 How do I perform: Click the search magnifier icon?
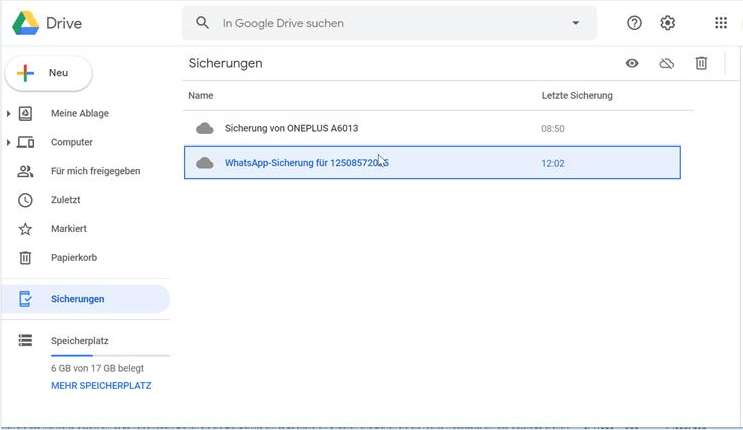203,23
